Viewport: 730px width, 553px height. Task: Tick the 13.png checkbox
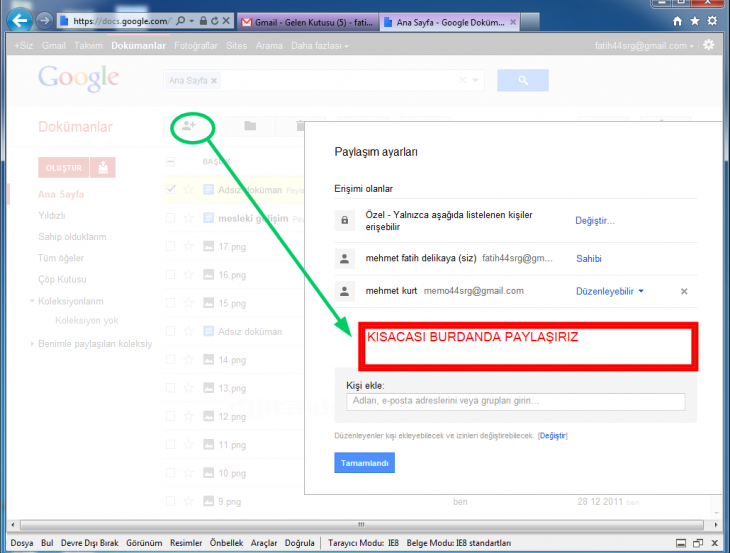[x=170, y=388]
